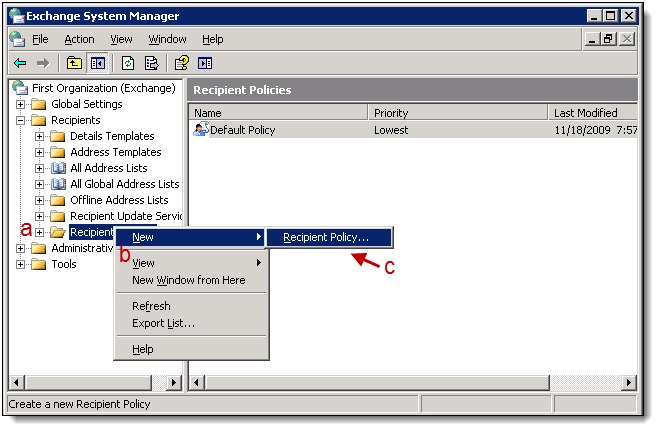Click the Forward arrow toolbar icon

[43, 64]
